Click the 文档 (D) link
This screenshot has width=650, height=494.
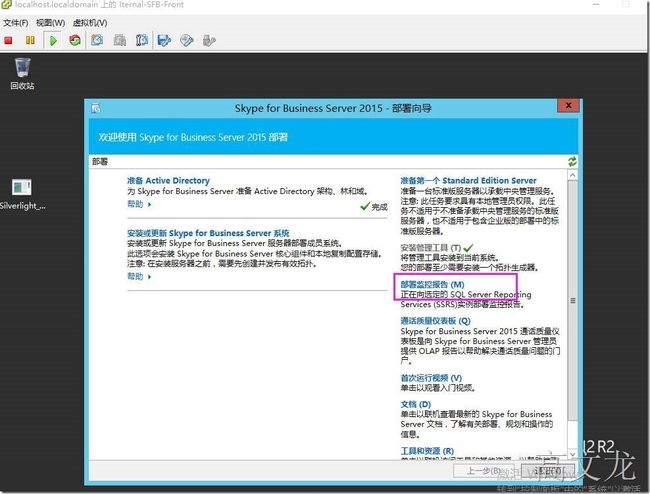click(x=416, y=404)
